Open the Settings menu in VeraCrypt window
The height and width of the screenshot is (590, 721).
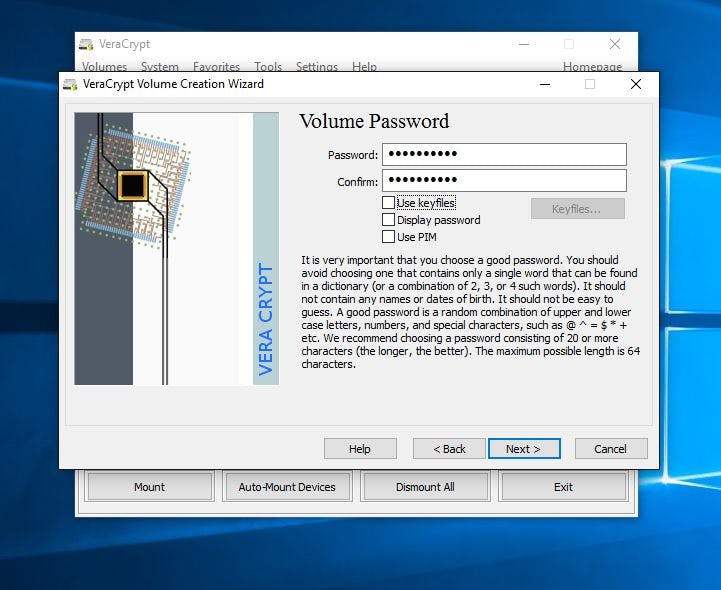317,67
